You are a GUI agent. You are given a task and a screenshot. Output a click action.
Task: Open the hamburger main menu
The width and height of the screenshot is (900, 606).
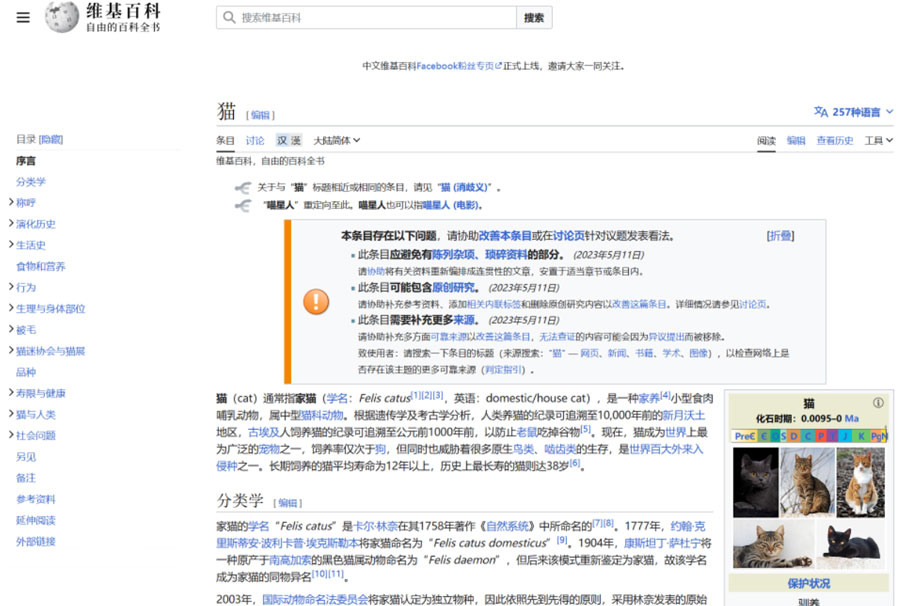[23, 18]
